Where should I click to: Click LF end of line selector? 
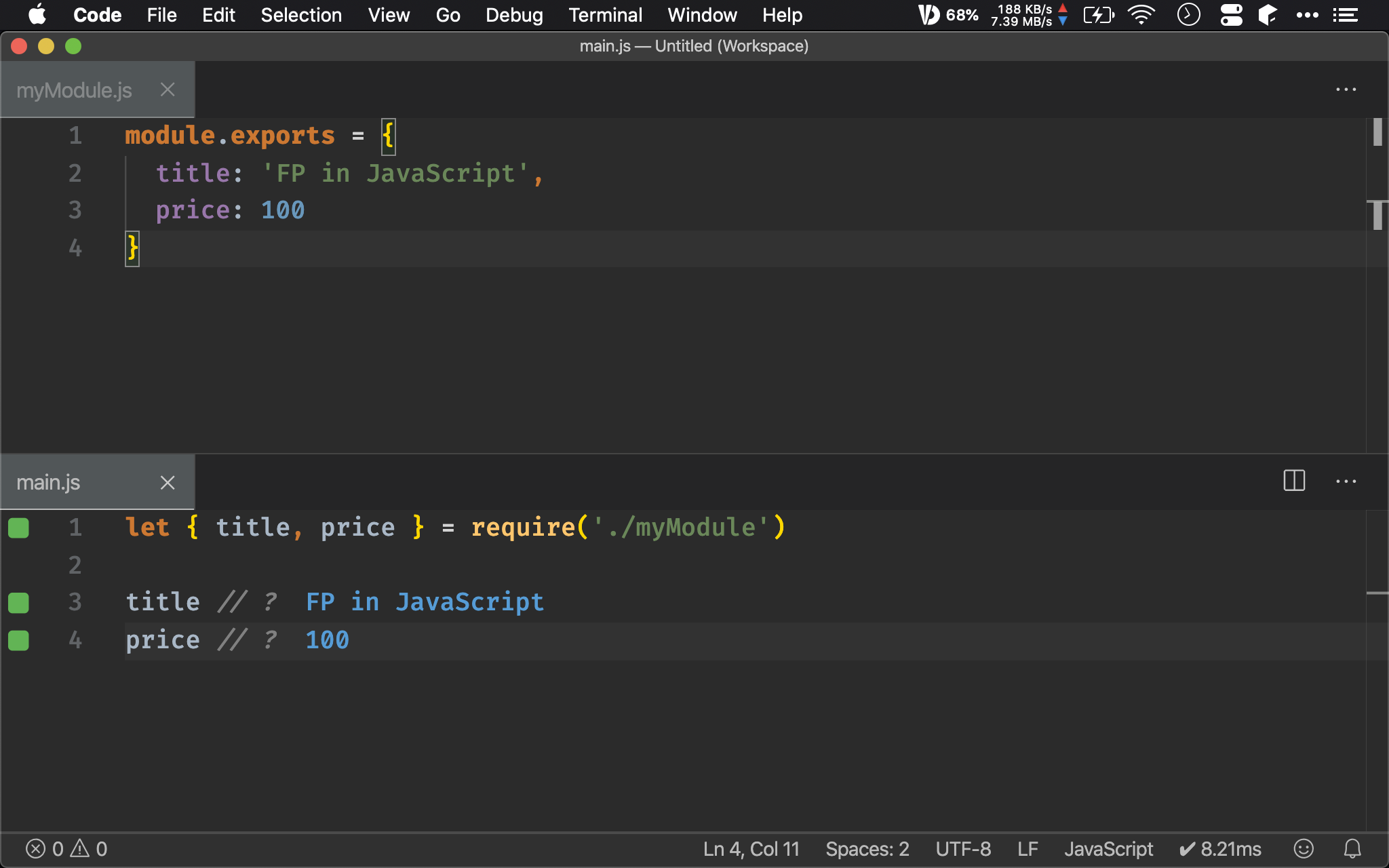point(1028,848)
